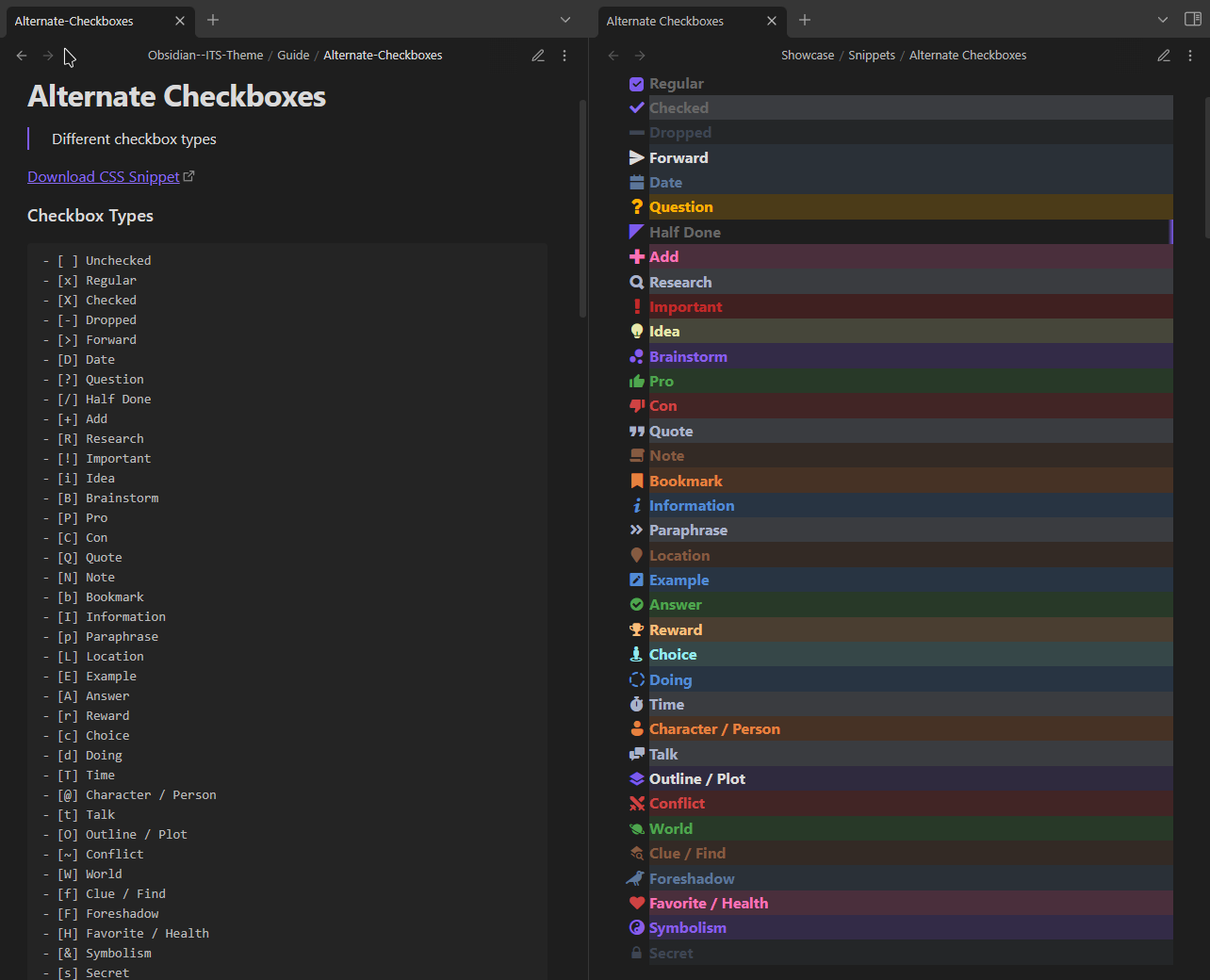Click the Clue / Find icon
Viewport: 1210px width, 980px height.
coord(637,854)
